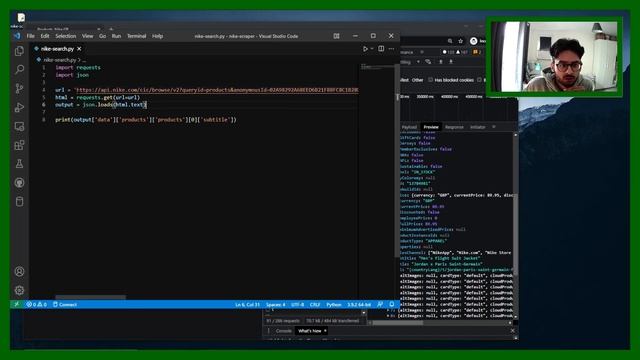Click the import HAR upload icon
Viewport: 640px width, 360px height.
click(441, 62)
